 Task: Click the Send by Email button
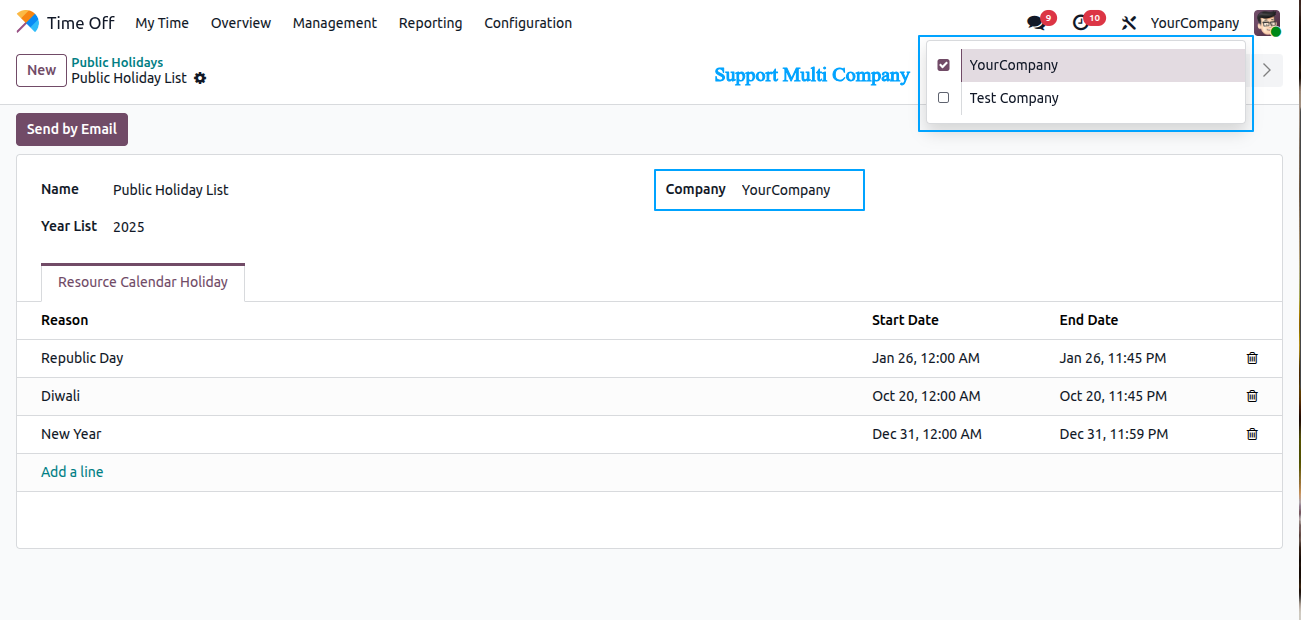point(72,129)
